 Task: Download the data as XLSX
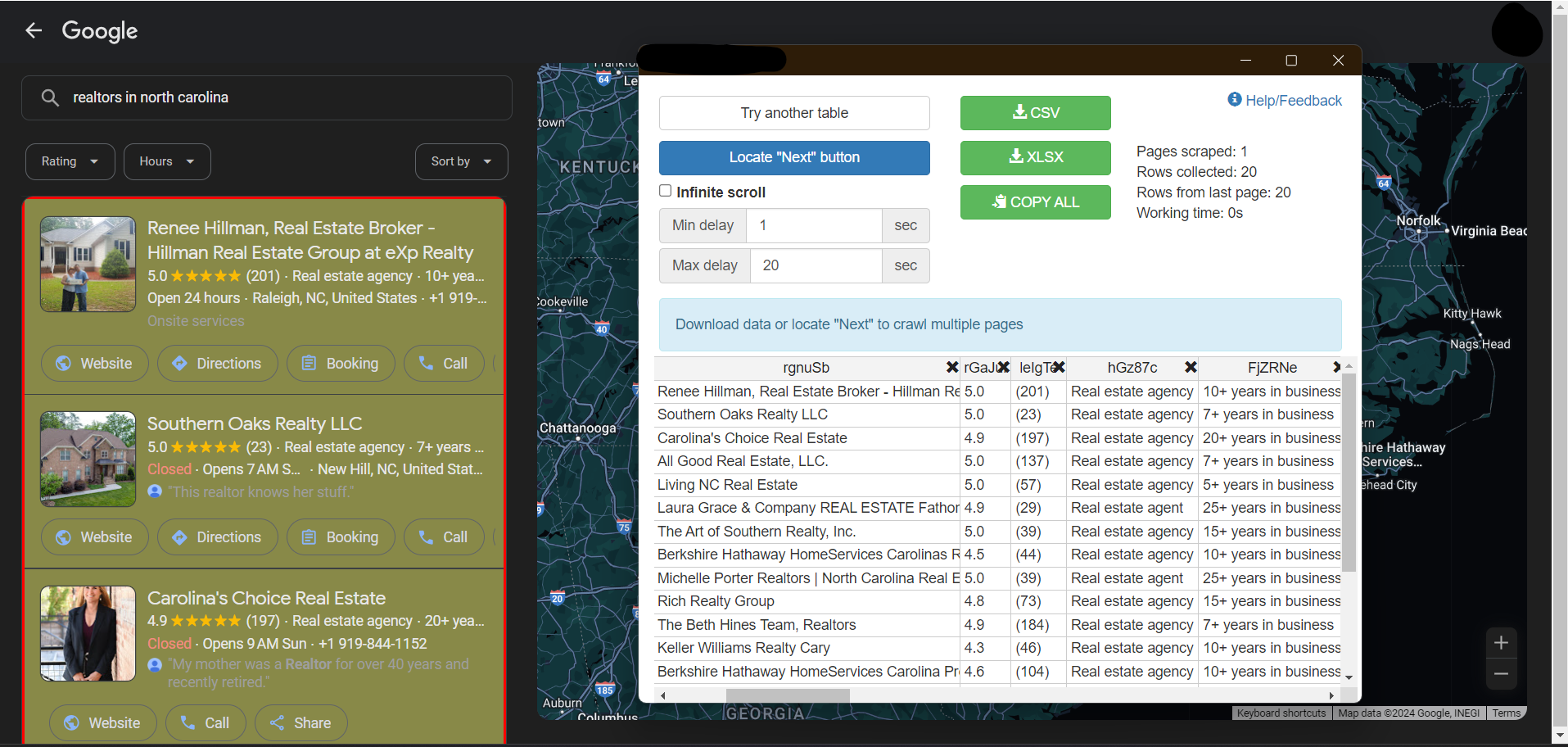[x=1035, y=157]
